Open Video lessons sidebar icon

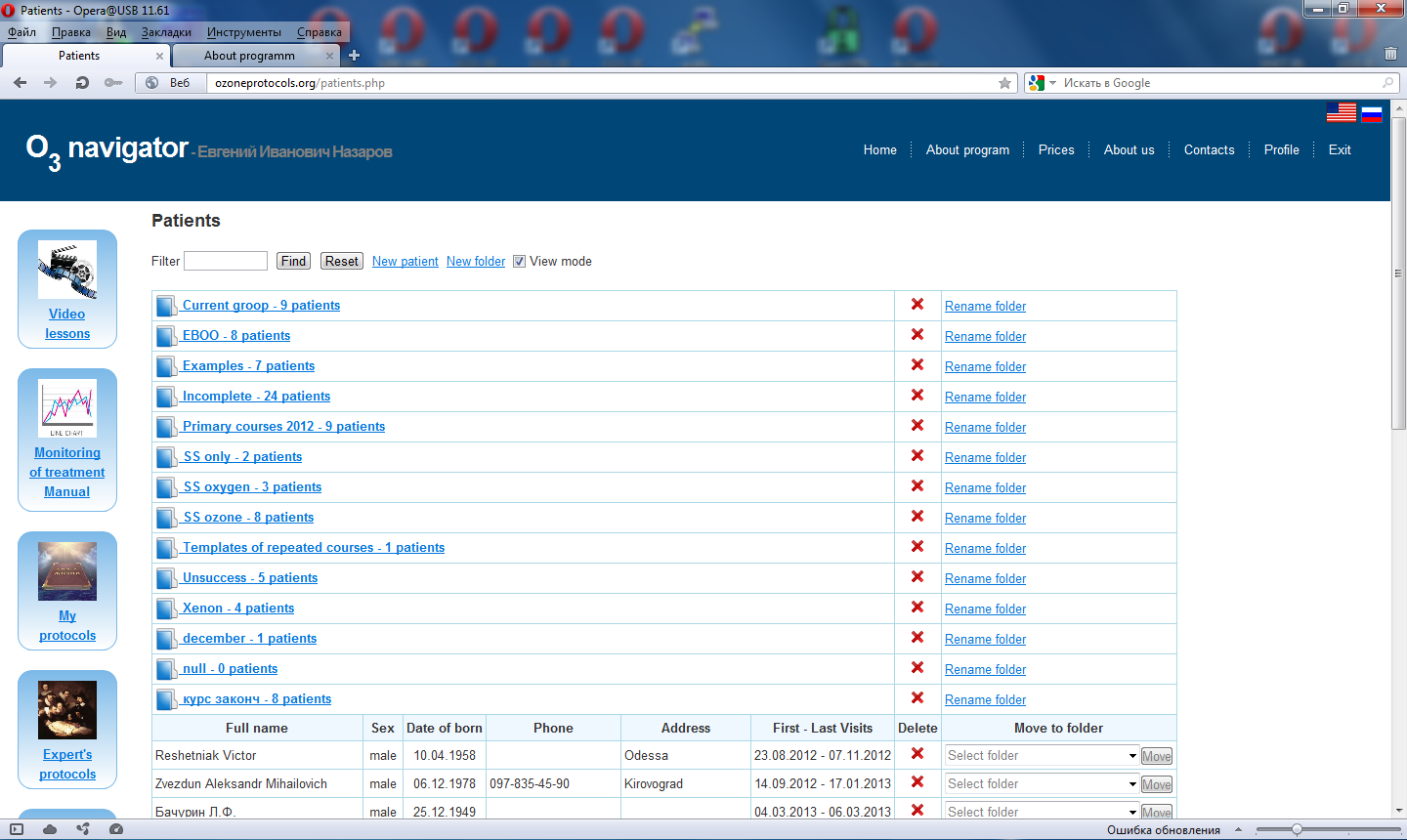point(67,270)
